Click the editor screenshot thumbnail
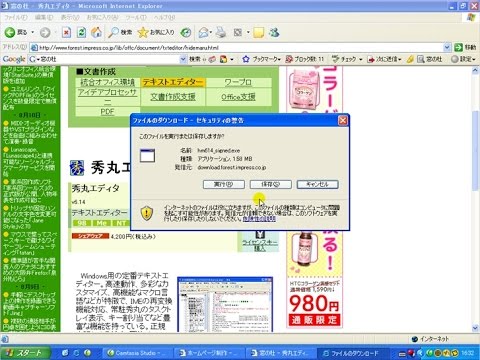The height and width of the screenshot is (360, 480). tap(225, 304)
